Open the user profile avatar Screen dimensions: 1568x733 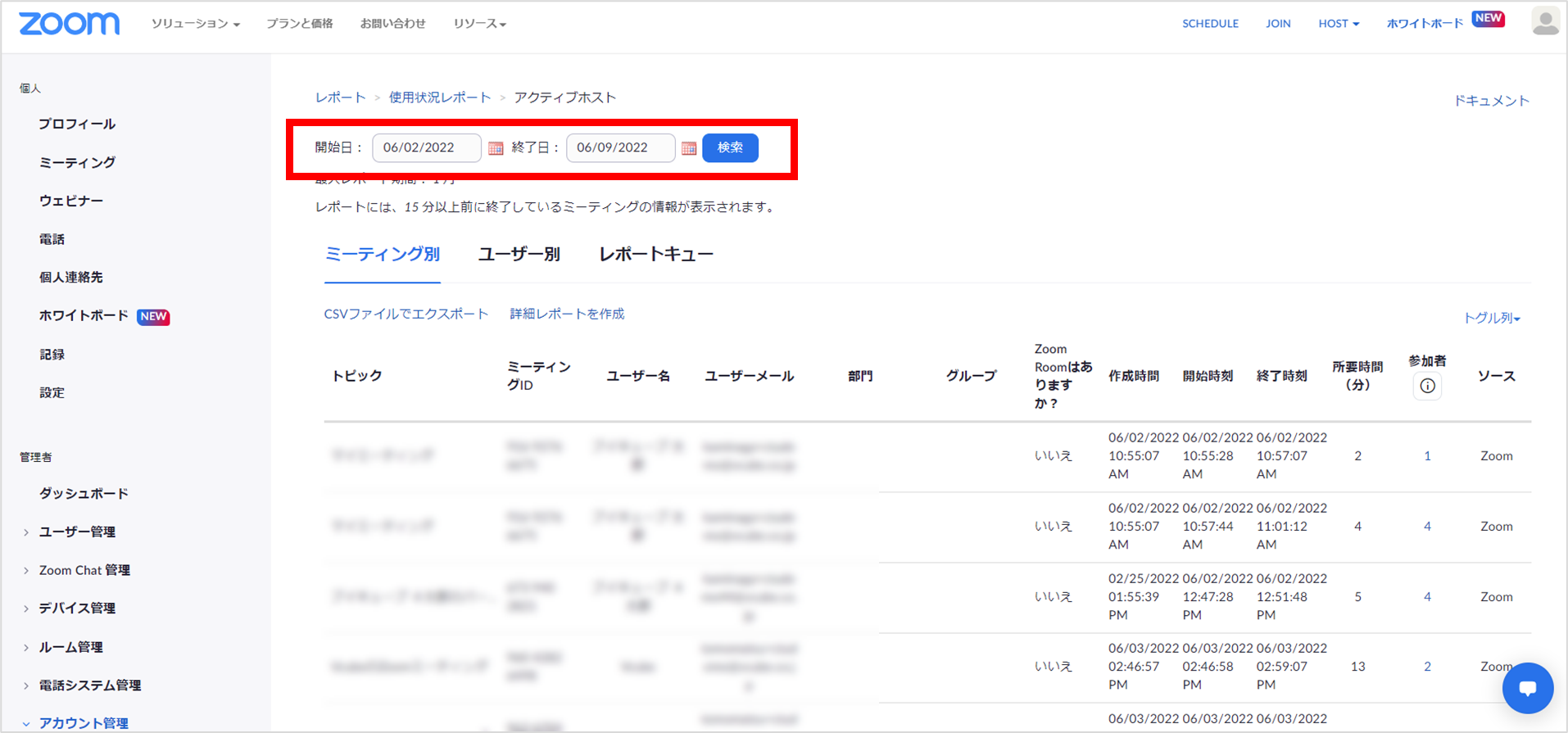(1545, 22)
